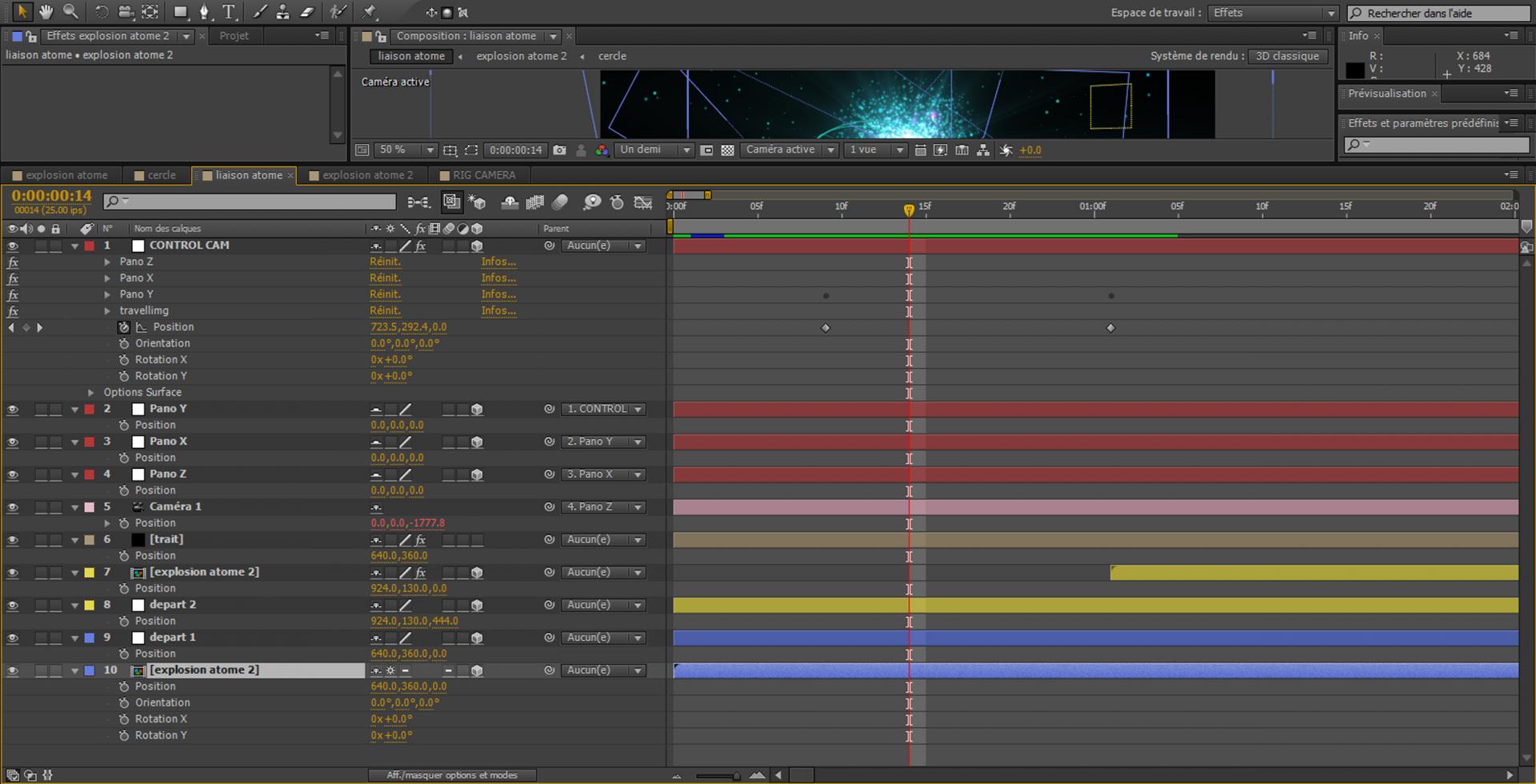Select the Puppet Pin tool
This screenshot has height=784, width=1536.
pyautogui.click(x=369, y=12)
